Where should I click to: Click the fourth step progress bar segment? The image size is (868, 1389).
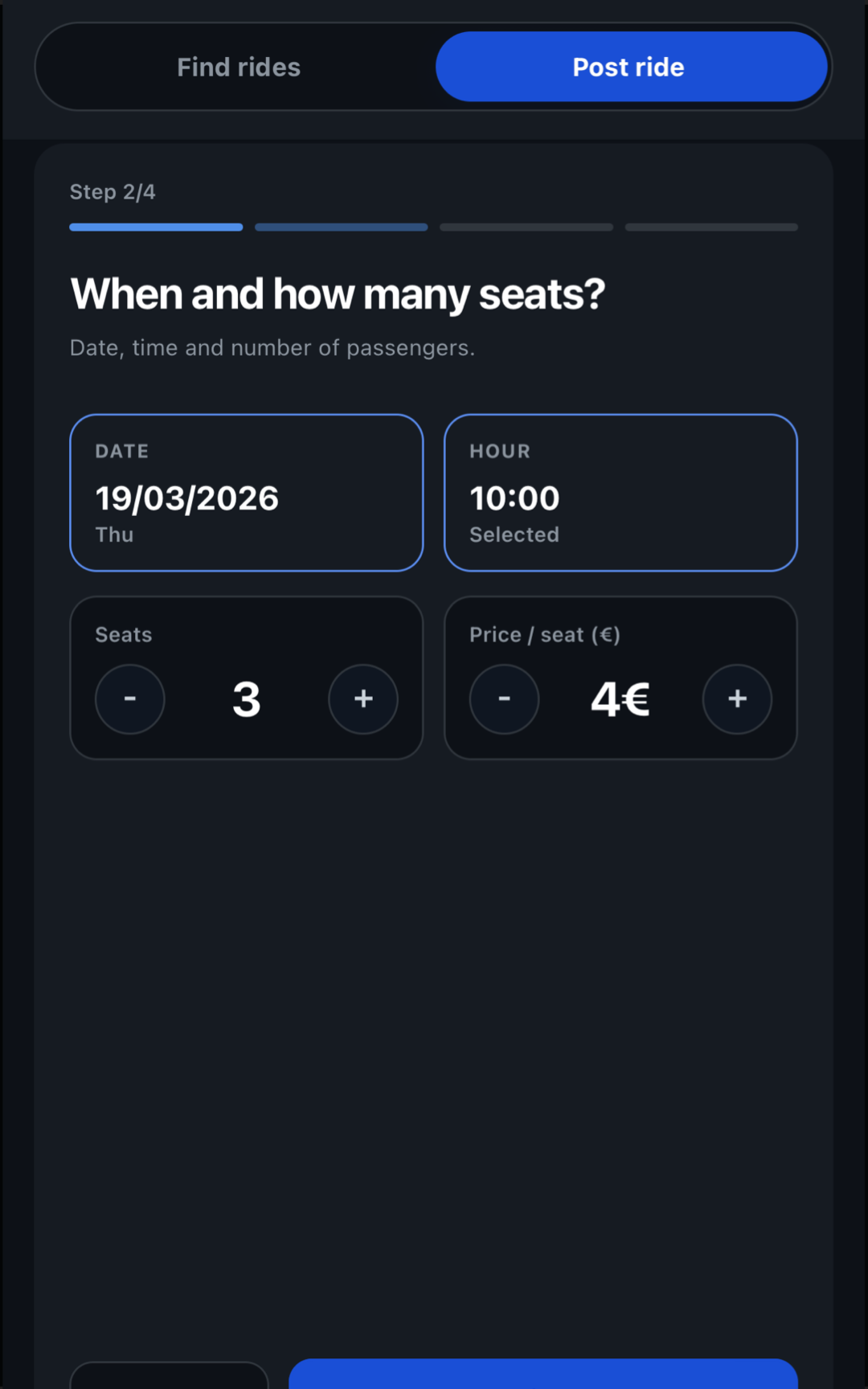711,227
